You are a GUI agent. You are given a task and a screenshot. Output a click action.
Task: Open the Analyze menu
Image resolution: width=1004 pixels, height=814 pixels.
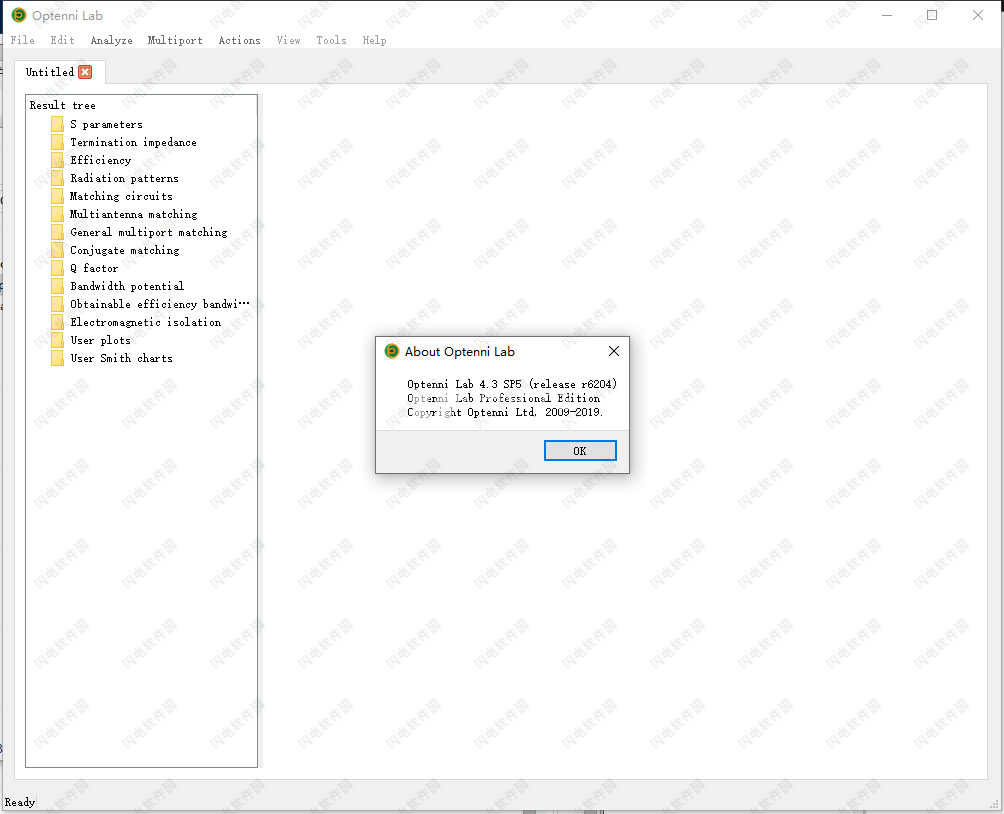click(111, 40)
